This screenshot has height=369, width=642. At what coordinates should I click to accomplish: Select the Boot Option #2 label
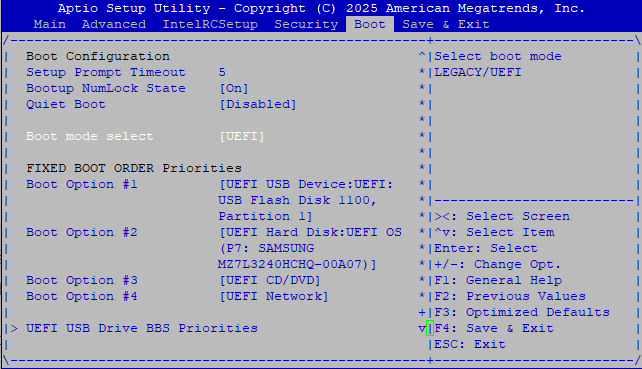coord(82,232)
